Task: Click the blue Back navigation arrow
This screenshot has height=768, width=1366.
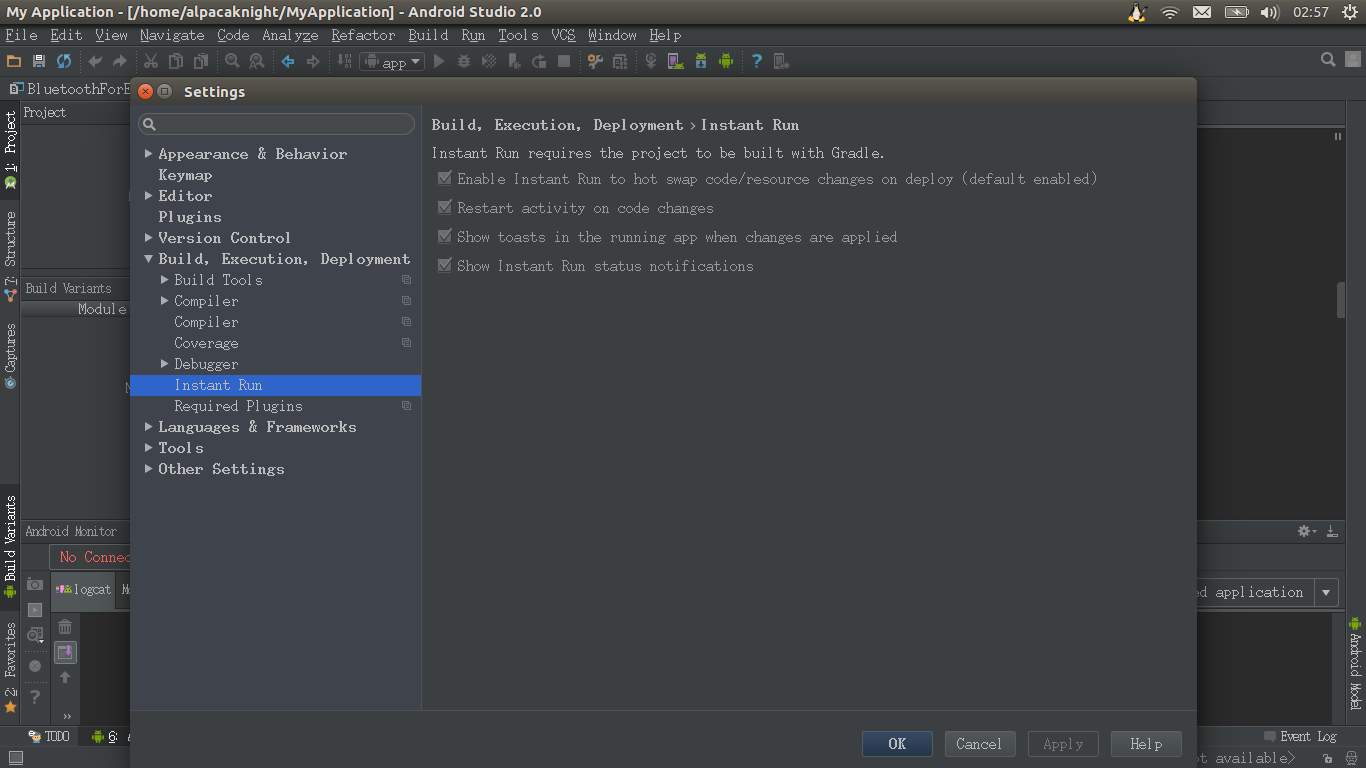Action: (x=288, y=61)
